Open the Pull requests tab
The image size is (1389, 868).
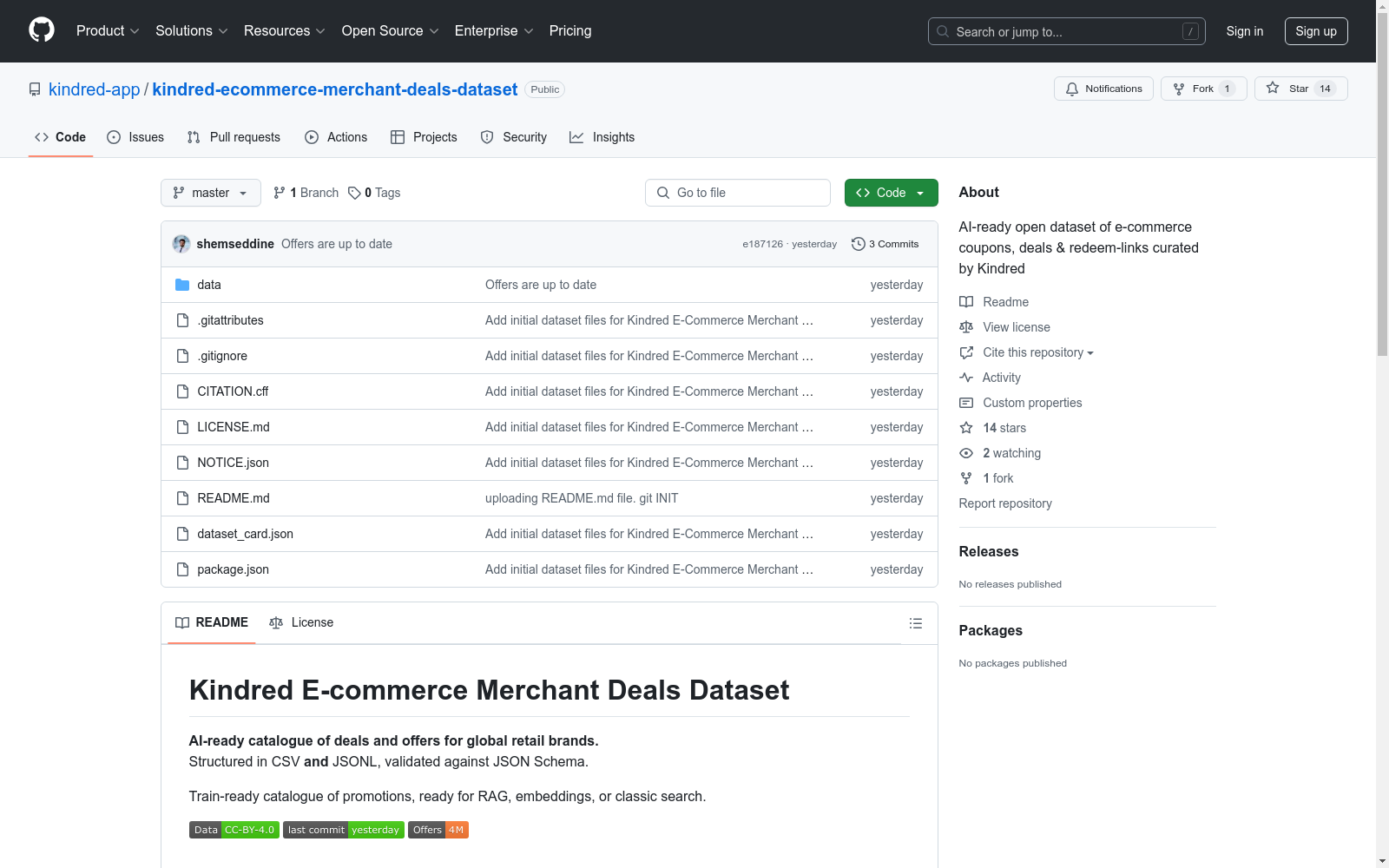pos(234,137)
